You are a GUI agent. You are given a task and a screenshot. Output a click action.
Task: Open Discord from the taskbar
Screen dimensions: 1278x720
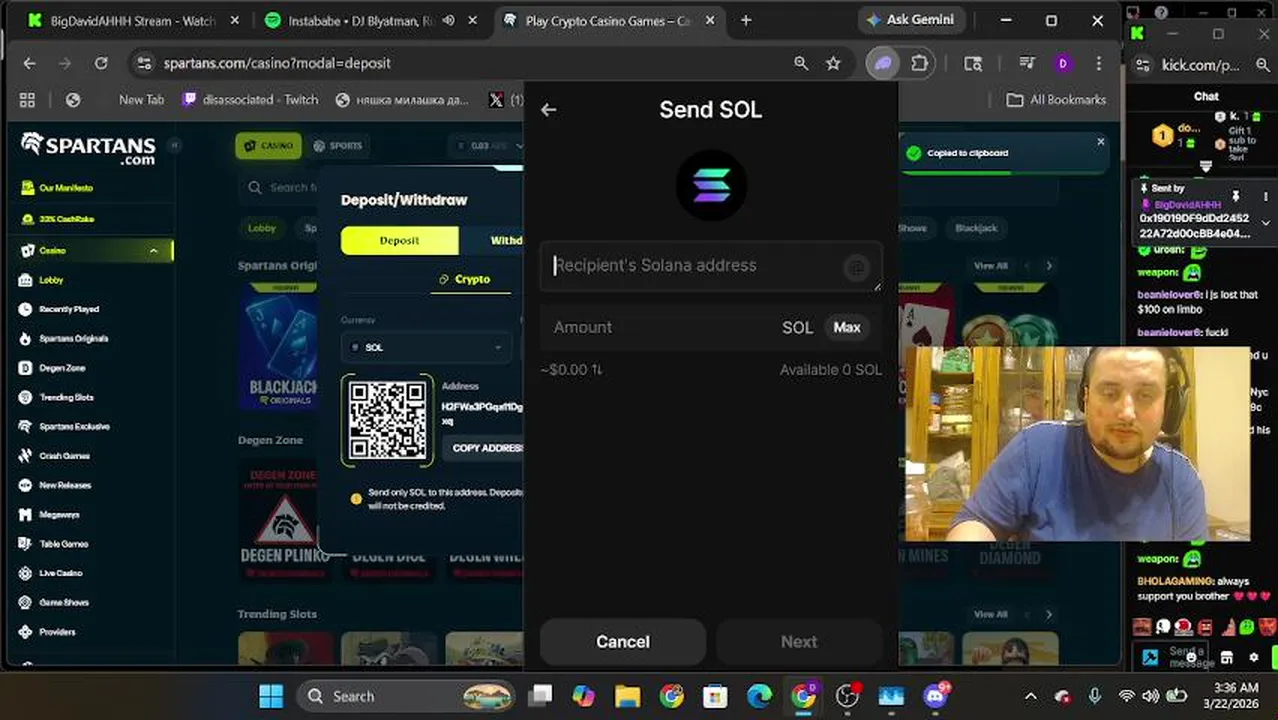[936, 696]
